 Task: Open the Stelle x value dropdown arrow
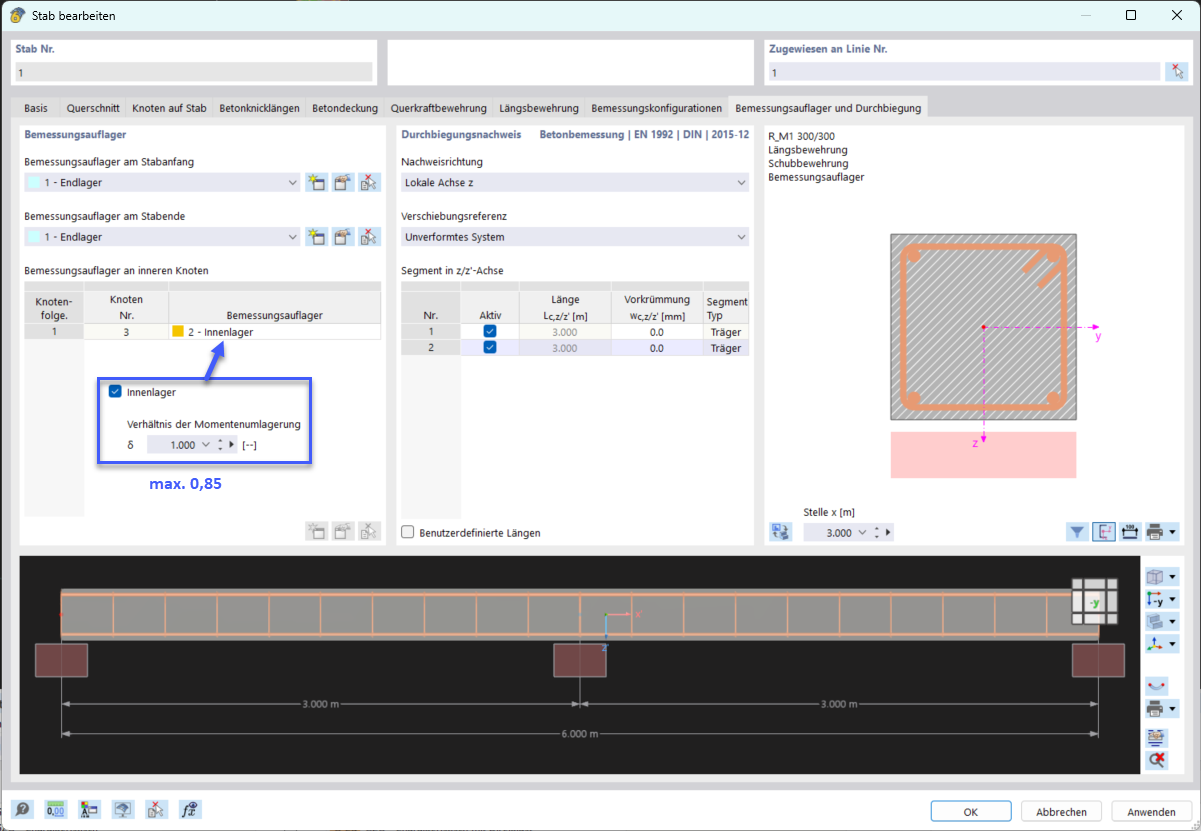(863, 533)
